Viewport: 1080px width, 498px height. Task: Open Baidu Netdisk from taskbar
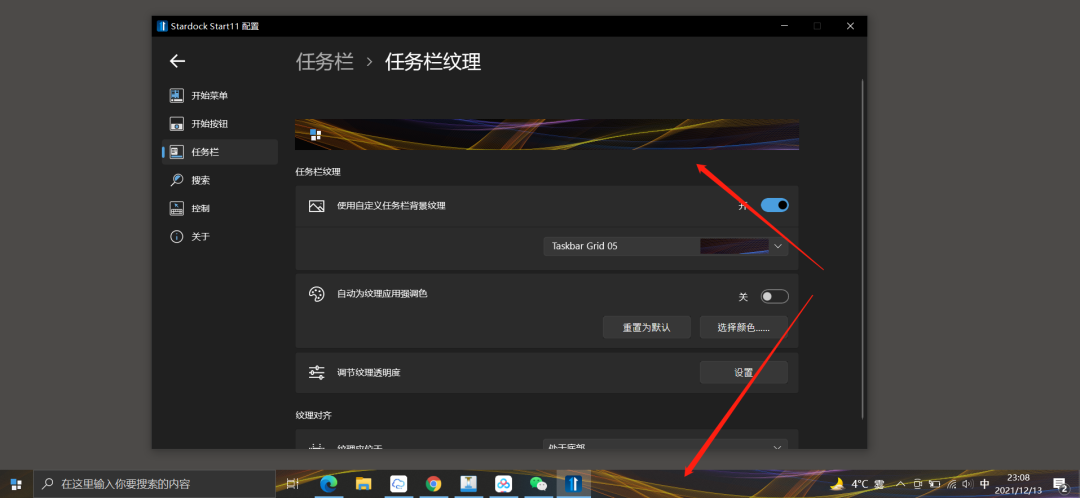[x=503, y=484]
